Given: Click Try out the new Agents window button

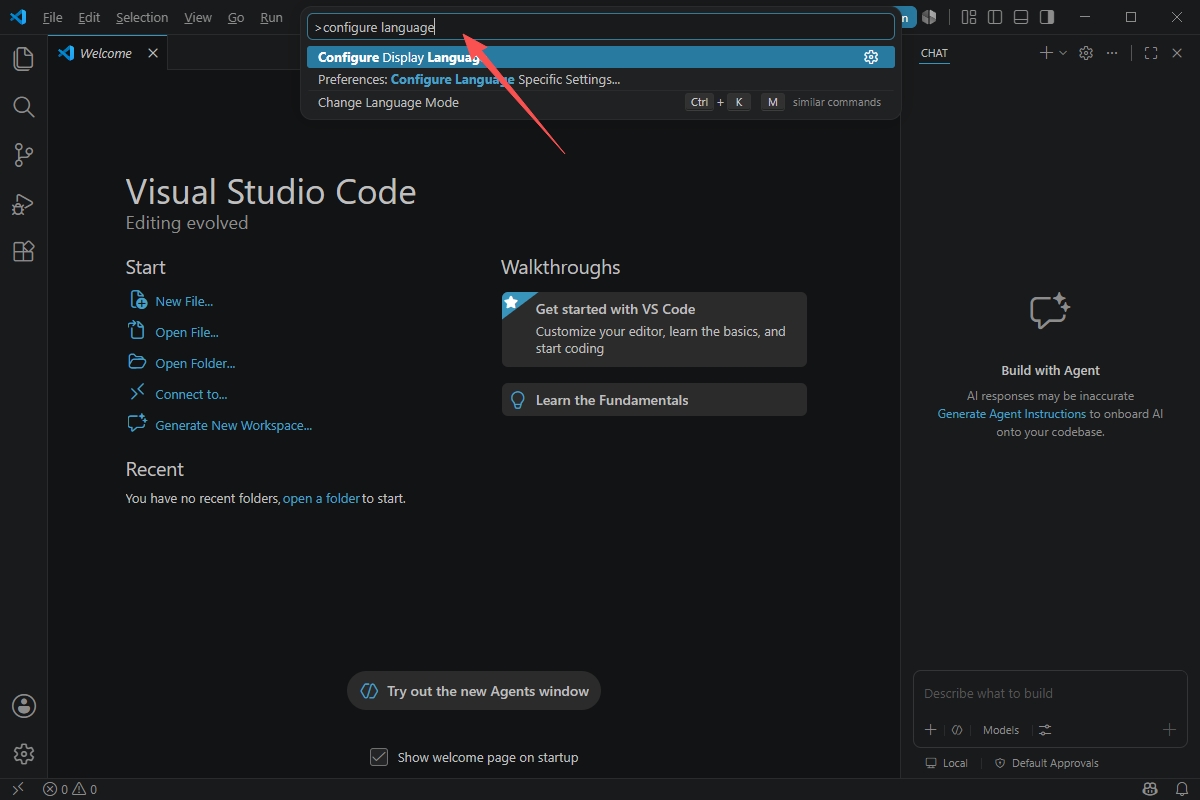Looking at the screenshot, I should point(474,691).
